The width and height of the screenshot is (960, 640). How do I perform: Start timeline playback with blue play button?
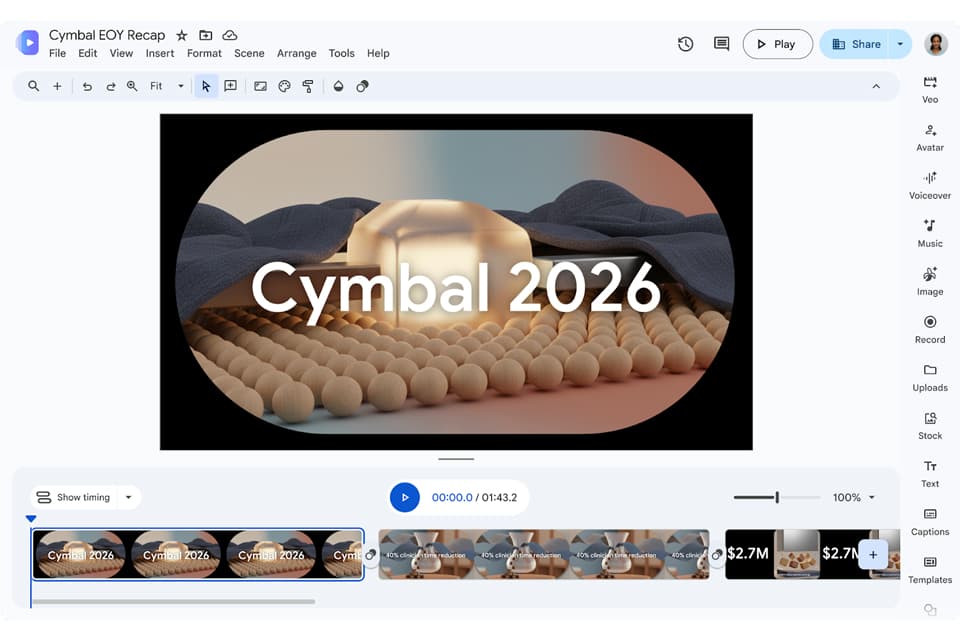pos(405,497)
